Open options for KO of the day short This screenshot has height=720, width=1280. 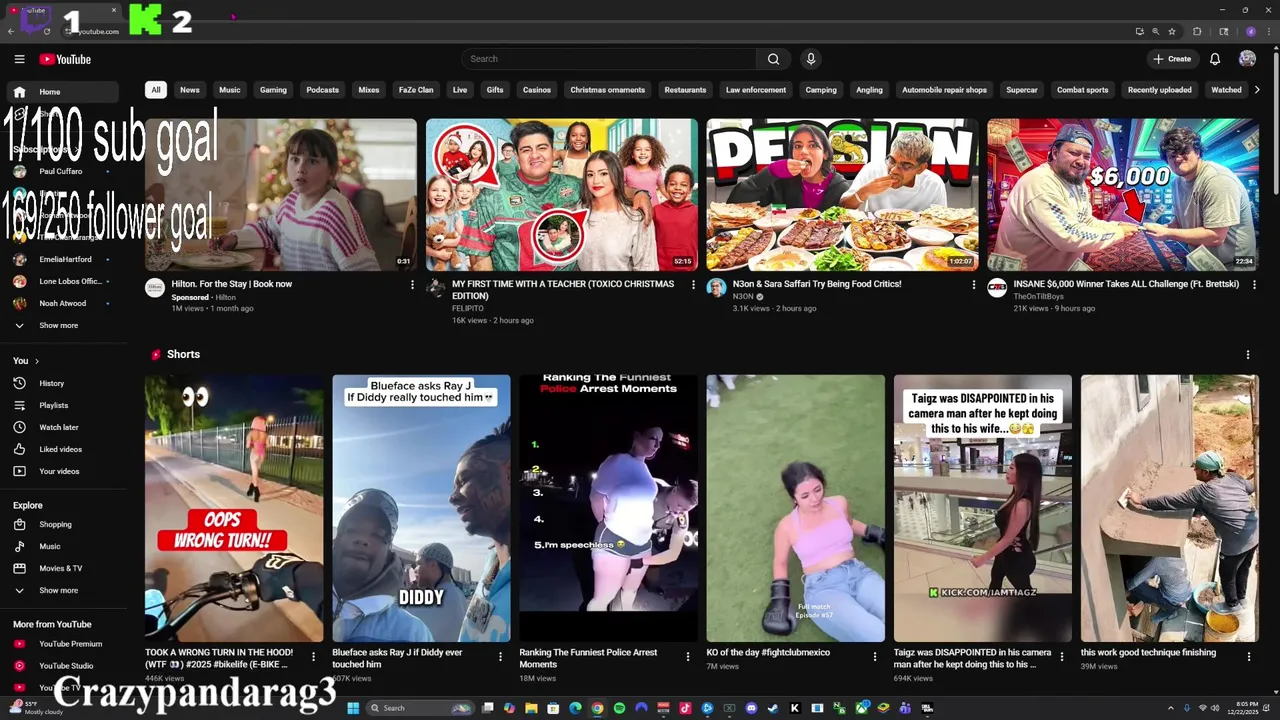875,657
